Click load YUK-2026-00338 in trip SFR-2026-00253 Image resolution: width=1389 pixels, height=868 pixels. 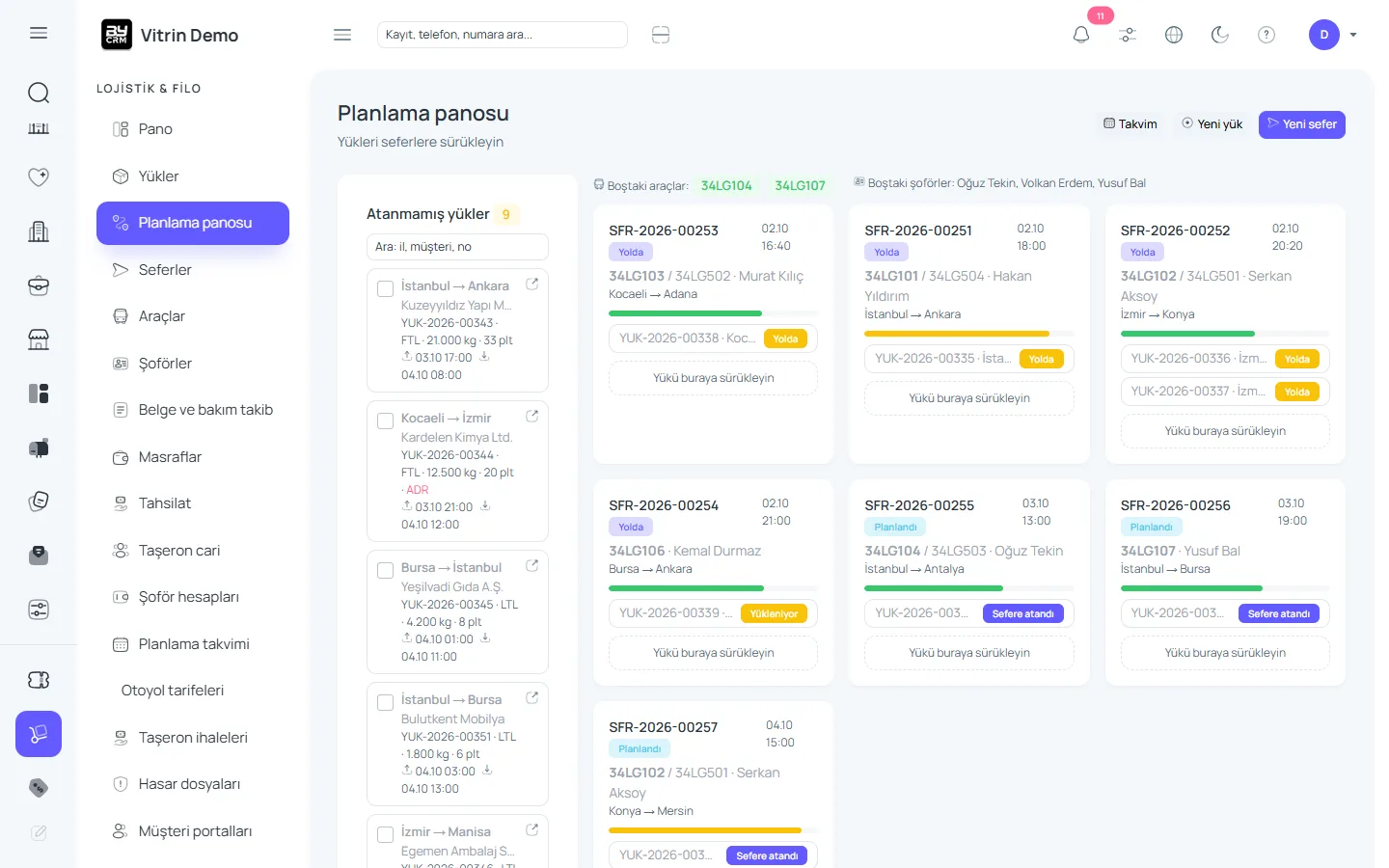click(713, 339)
